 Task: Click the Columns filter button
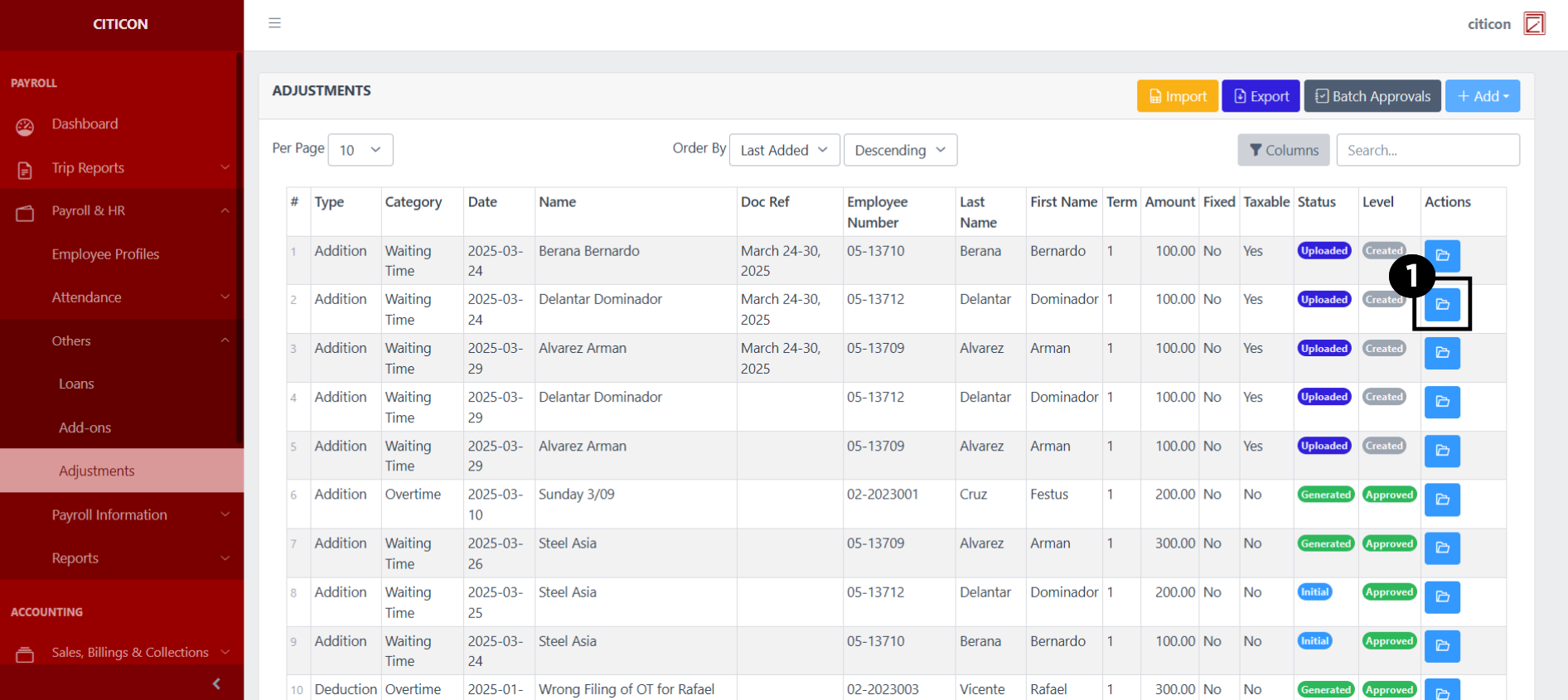click(x=1283, y=150)
